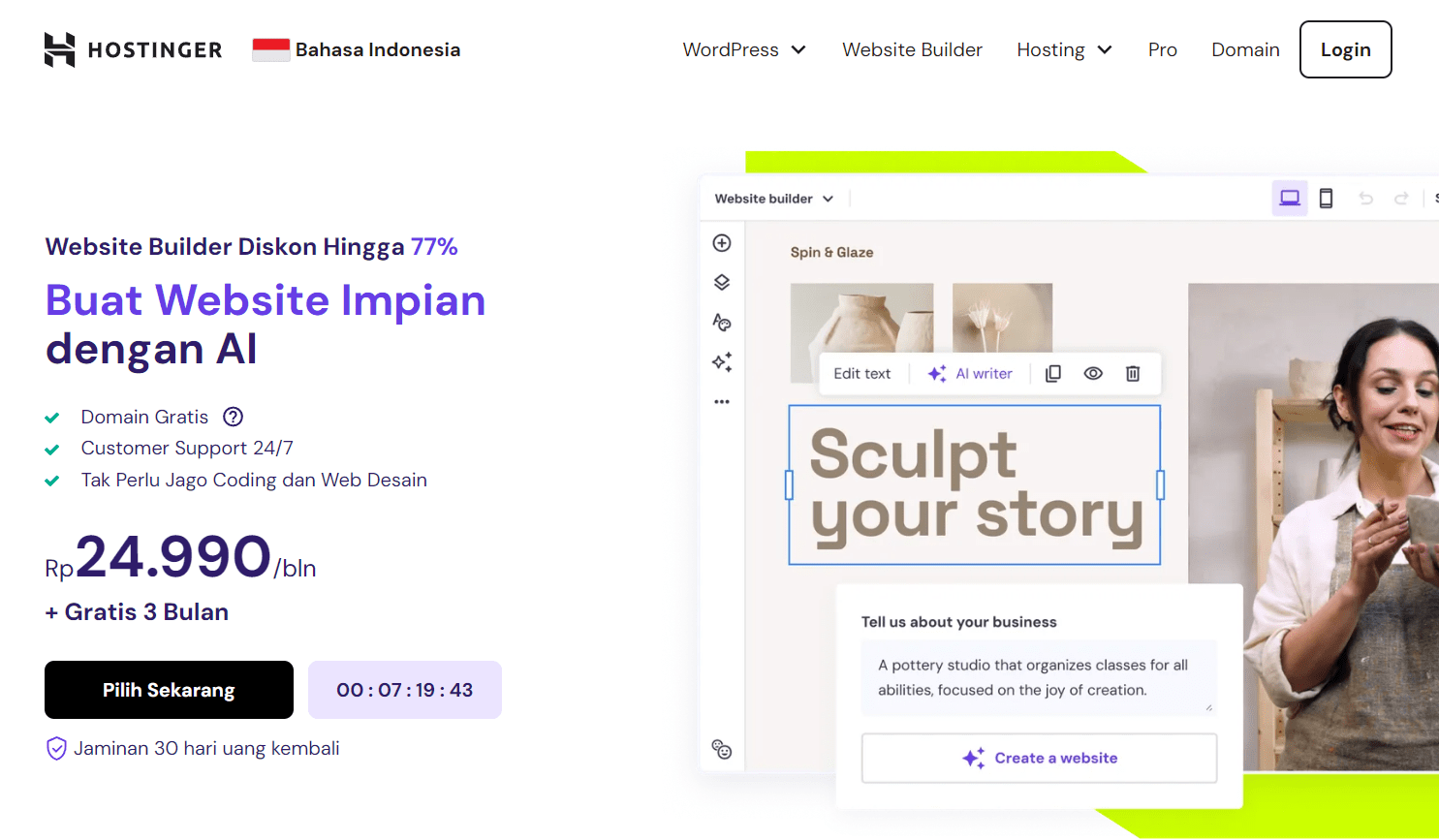Click the + Gratis 3 Bulan text
The width and height of the screenshot is (1439, 840).
[x=137, y=612]
